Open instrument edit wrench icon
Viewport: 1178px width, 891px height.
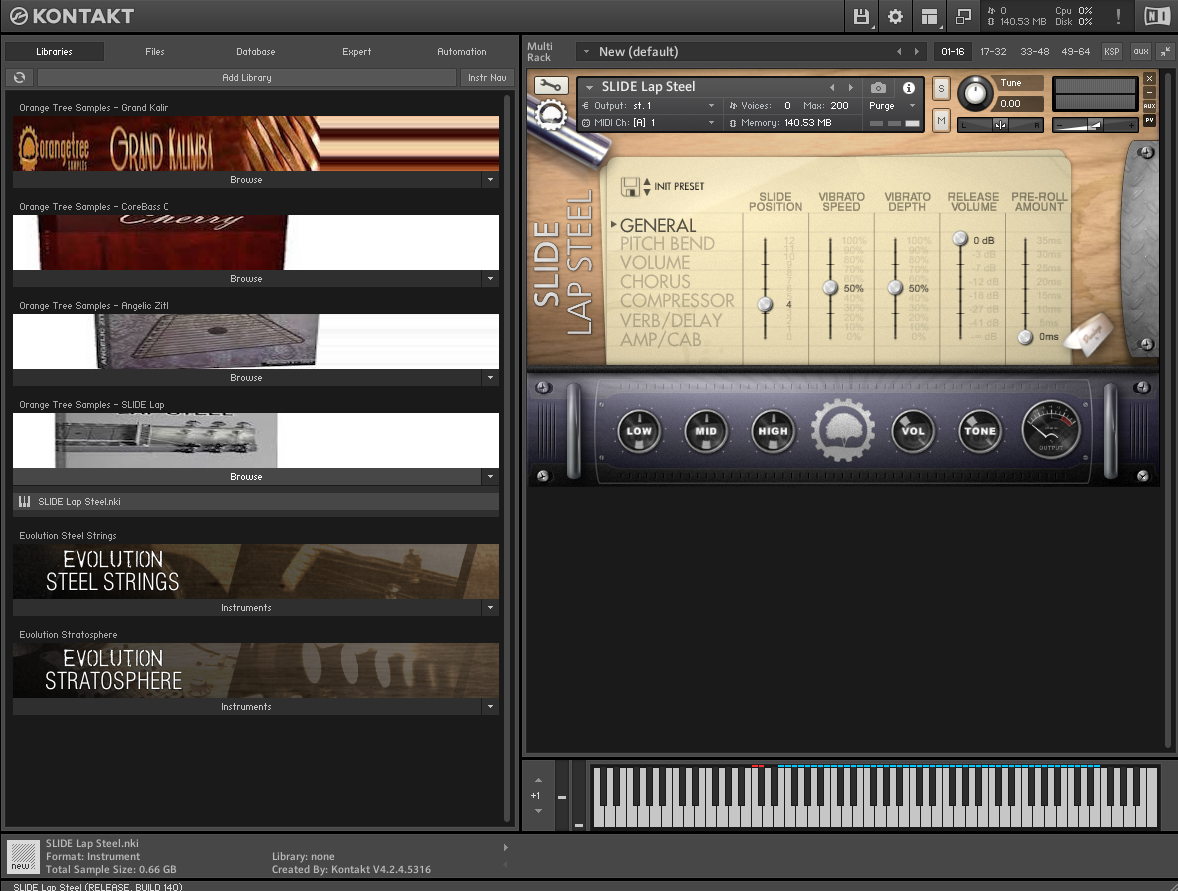pyautogui.click(x=551, y=86)
